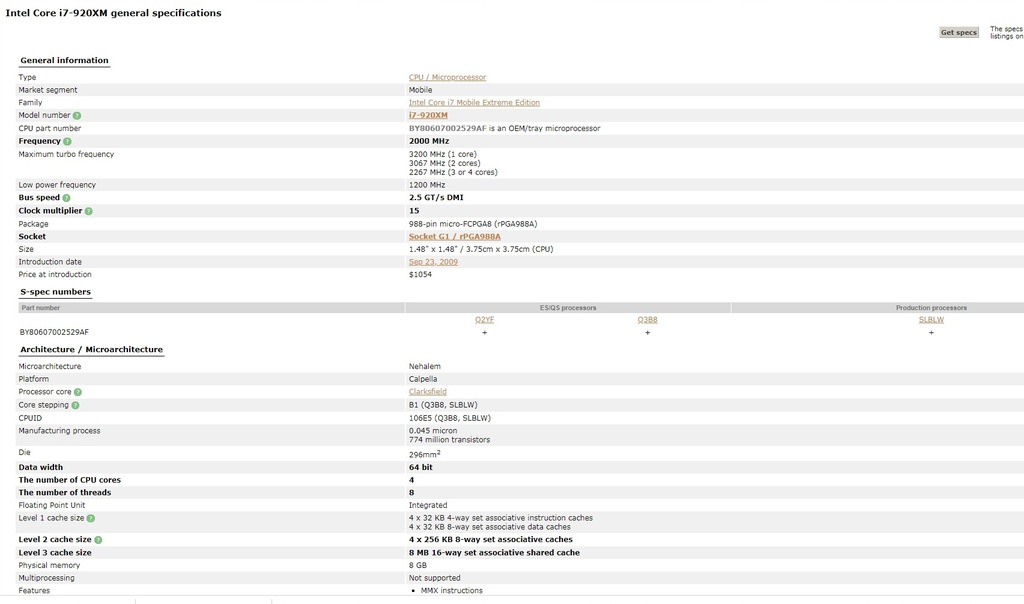Select the '8 GB' physical memory value

click(x=418, y=565)
